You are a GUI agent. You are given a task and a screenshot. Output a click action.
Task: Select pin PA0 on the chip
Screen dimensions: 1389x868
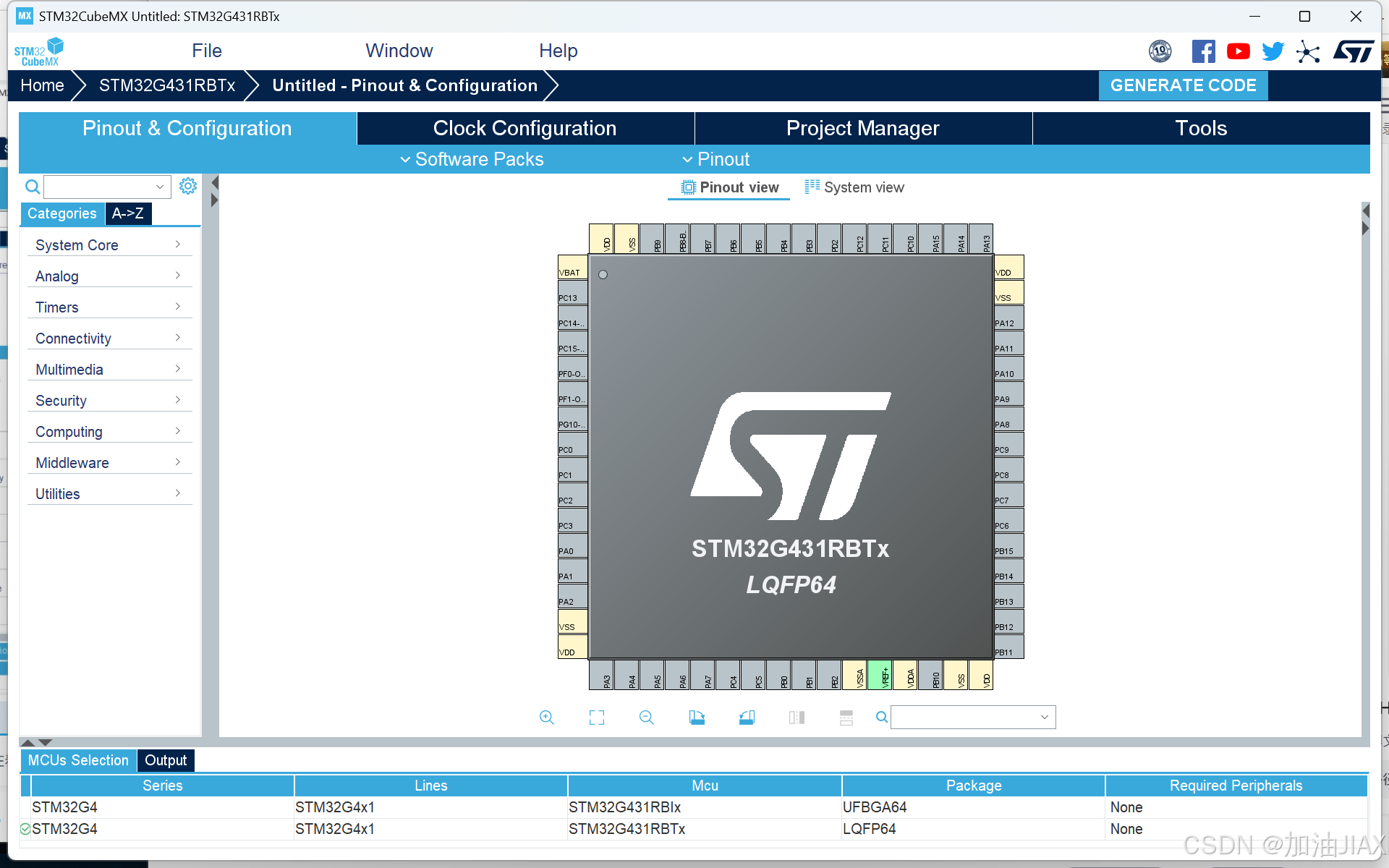(572, 545)
